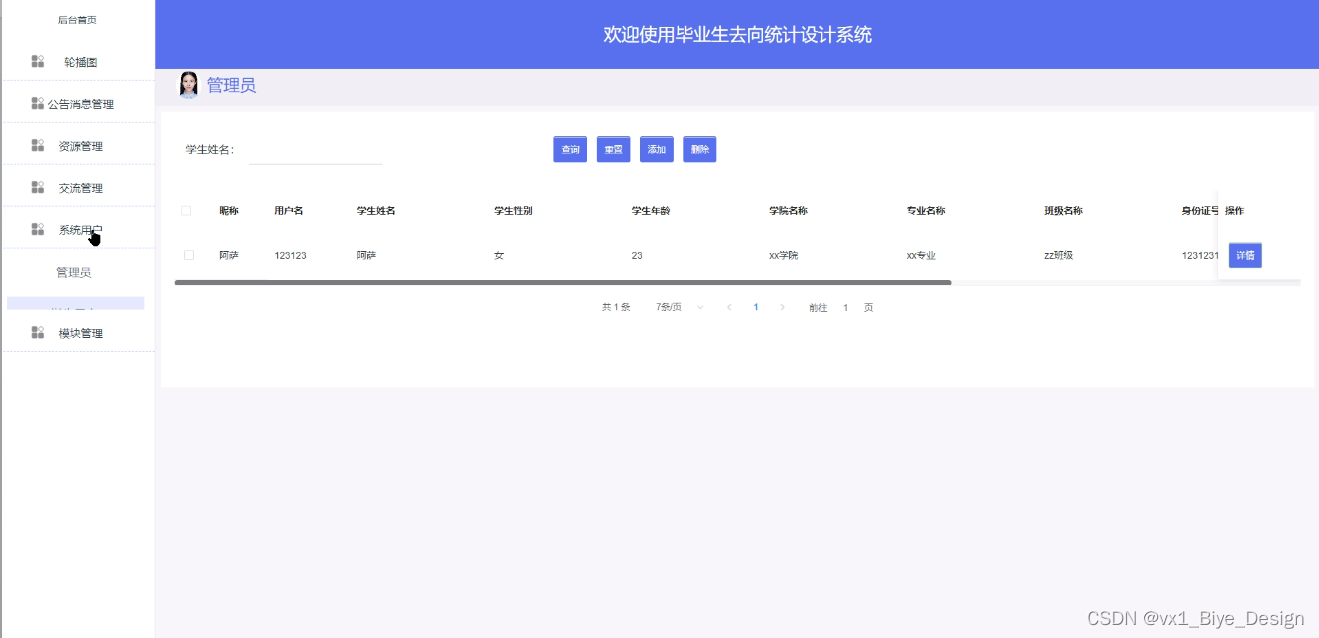Click the 添加 button
The image size is (1319, 638).
point(656,149)
